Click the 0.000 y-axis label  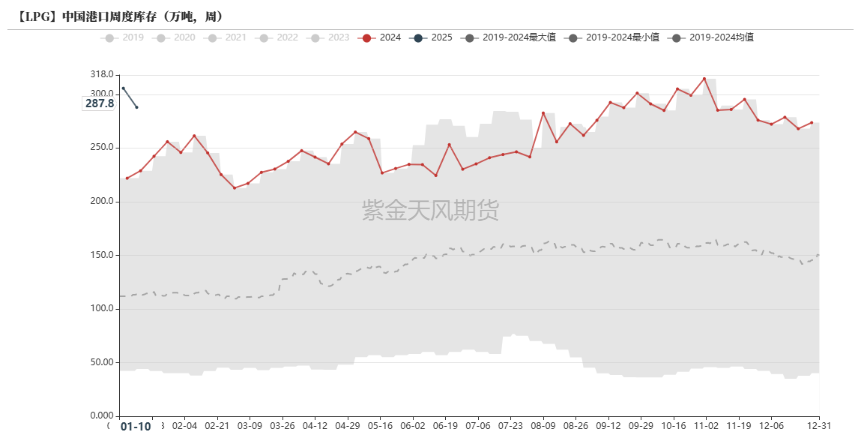click(102, 416)
